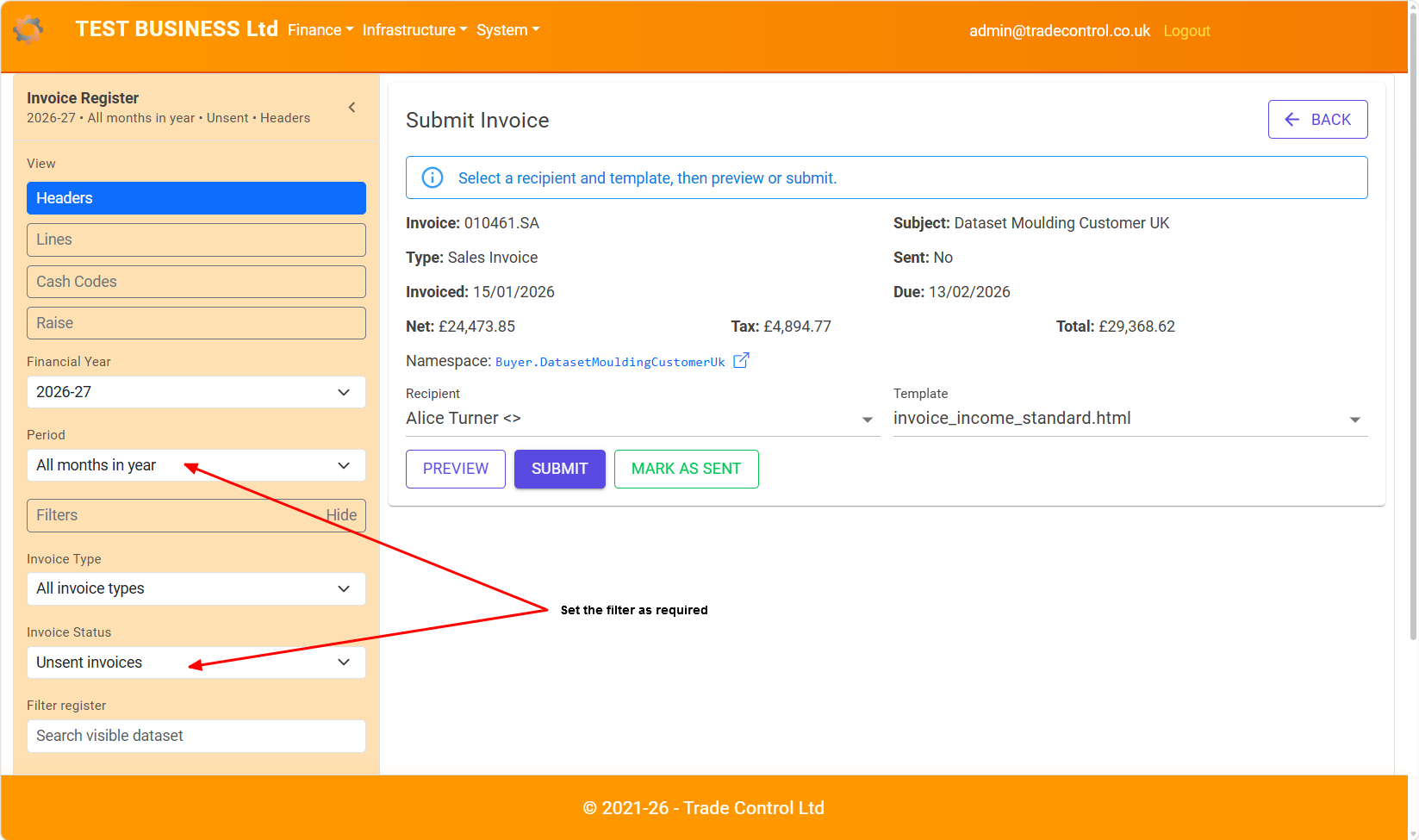This screenshot has height=840, width=1419.
Task: Open the System menu
Action: point(507,30)
